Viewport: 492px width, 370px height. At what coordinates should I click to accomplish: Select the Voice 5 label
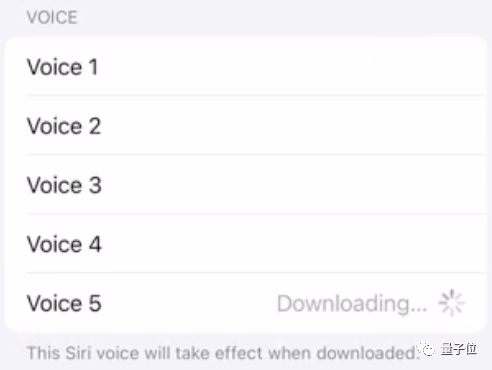[64, 303]
